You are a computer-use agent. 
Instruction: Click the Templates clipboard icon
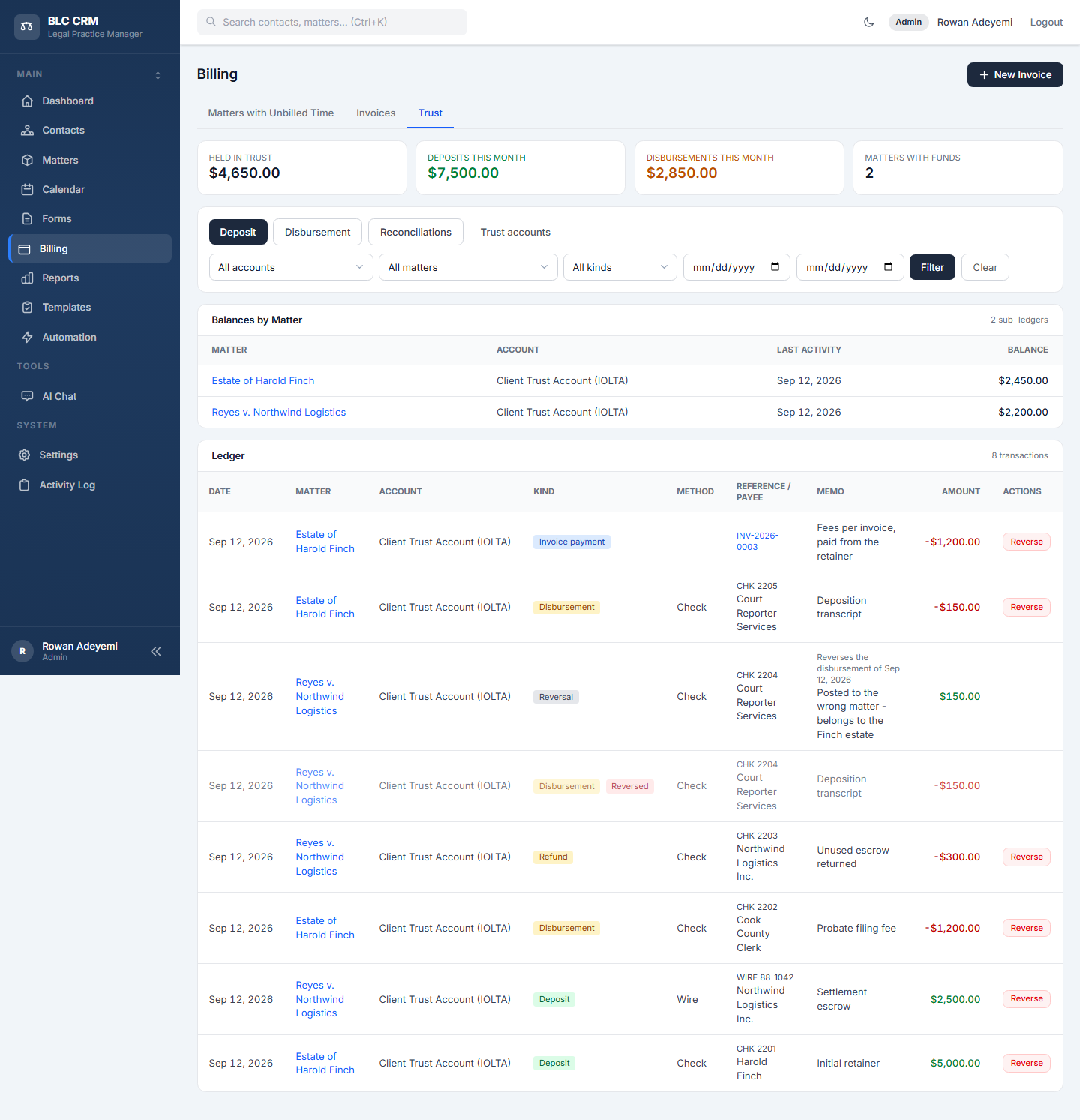point(28,308)
